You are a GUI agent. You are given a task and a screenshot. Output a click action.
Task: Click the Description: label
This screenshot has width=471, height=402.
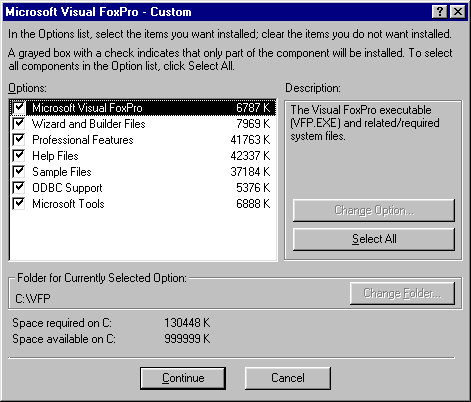313,88
